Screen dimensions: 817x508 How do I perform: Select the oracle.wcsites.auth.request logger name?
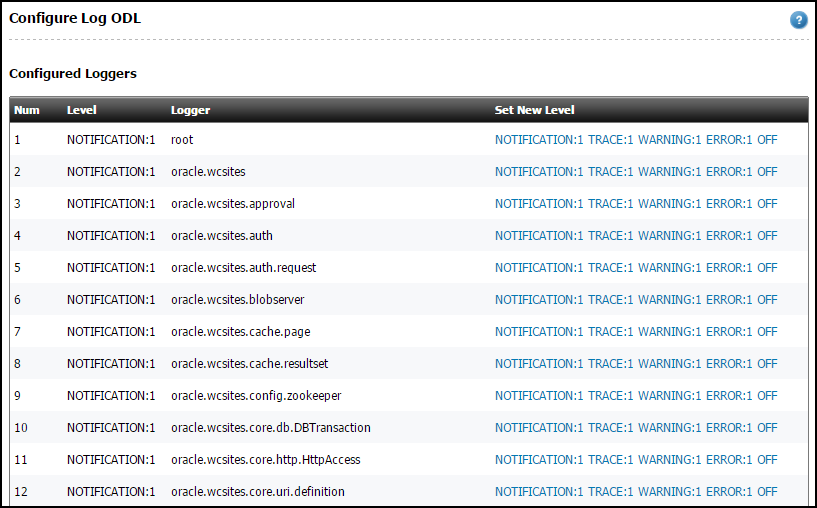(243, 267)
